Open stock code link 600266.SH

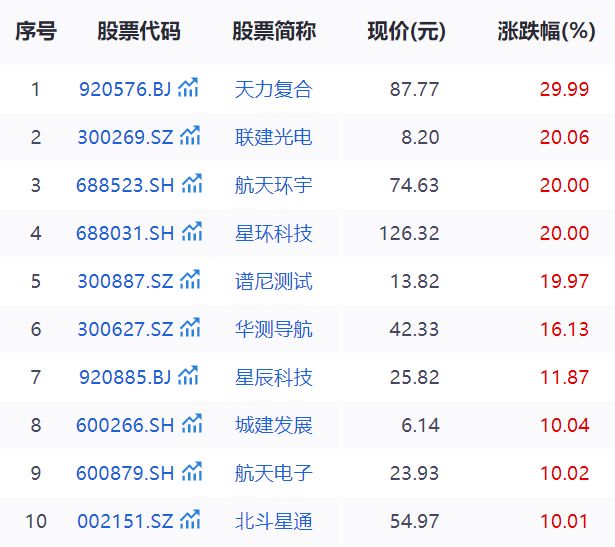tap(125, 425)
